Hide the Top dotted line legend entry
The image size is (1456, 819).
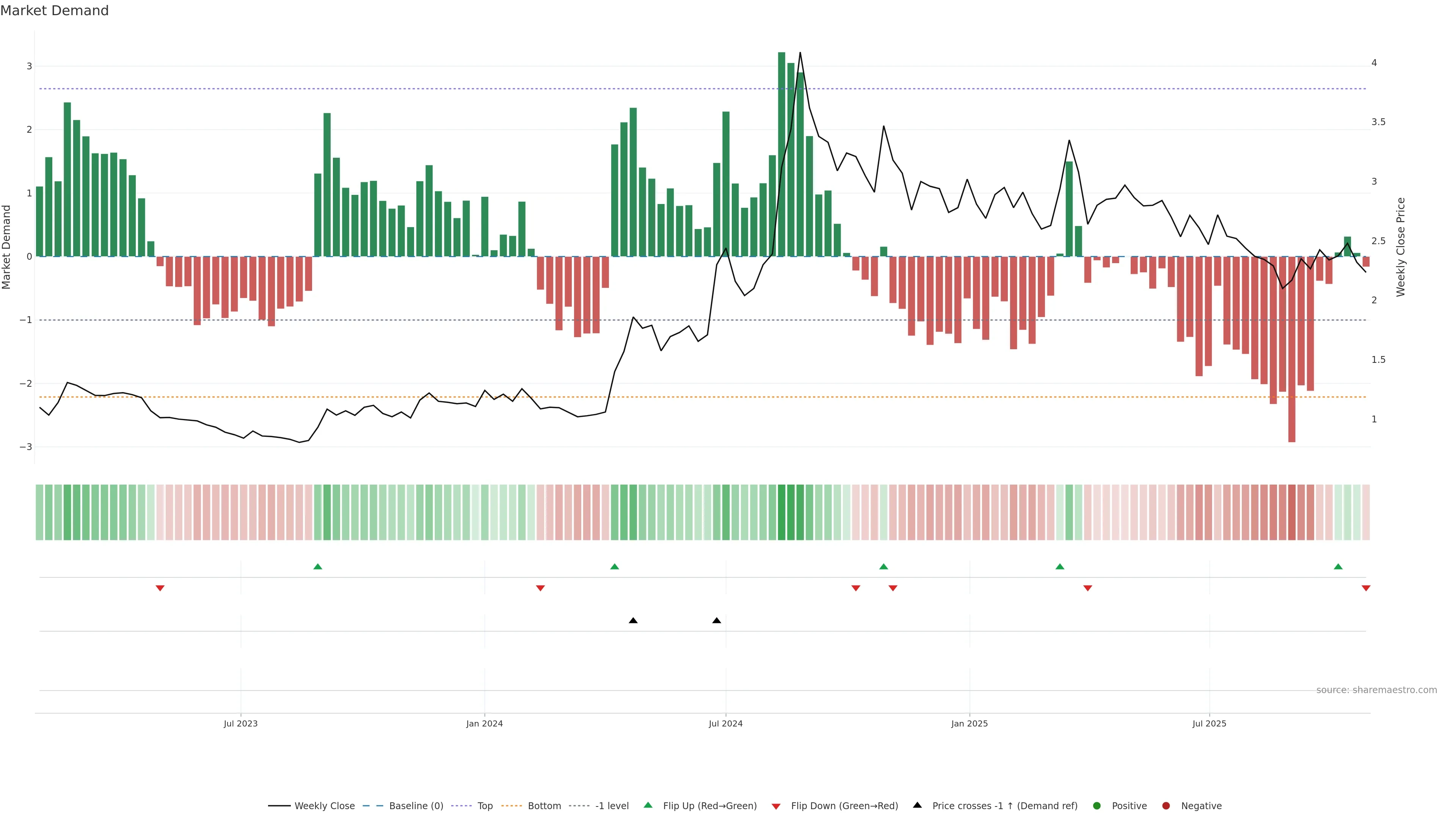[x=485, y=806]
